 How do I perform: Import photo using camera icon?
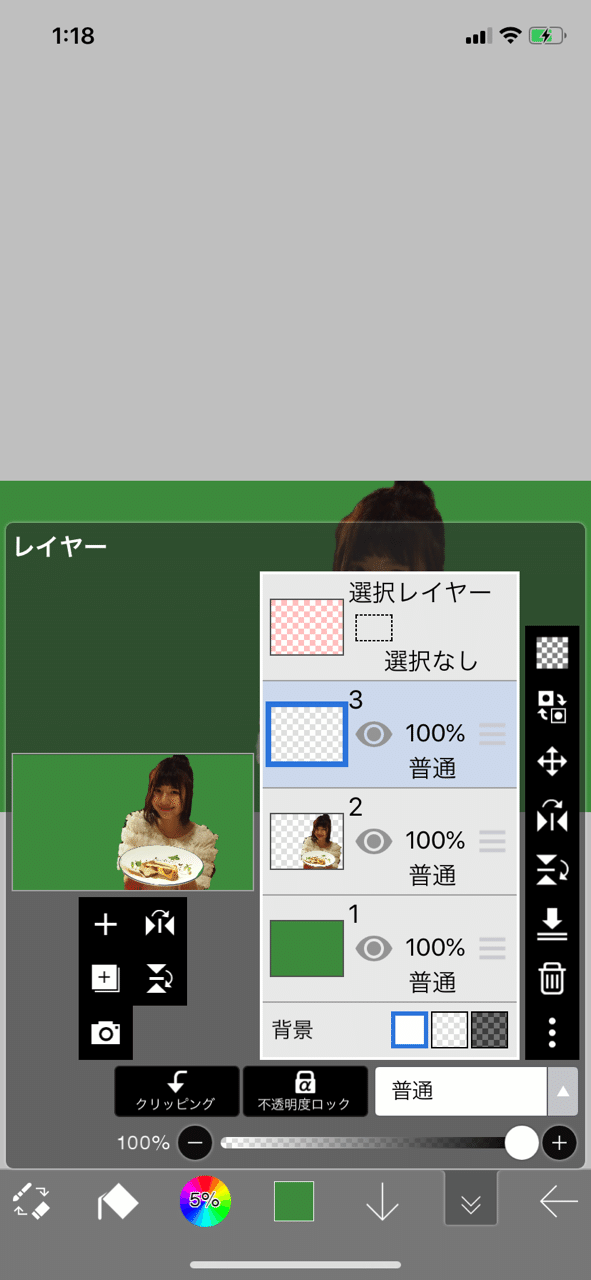105,1033
